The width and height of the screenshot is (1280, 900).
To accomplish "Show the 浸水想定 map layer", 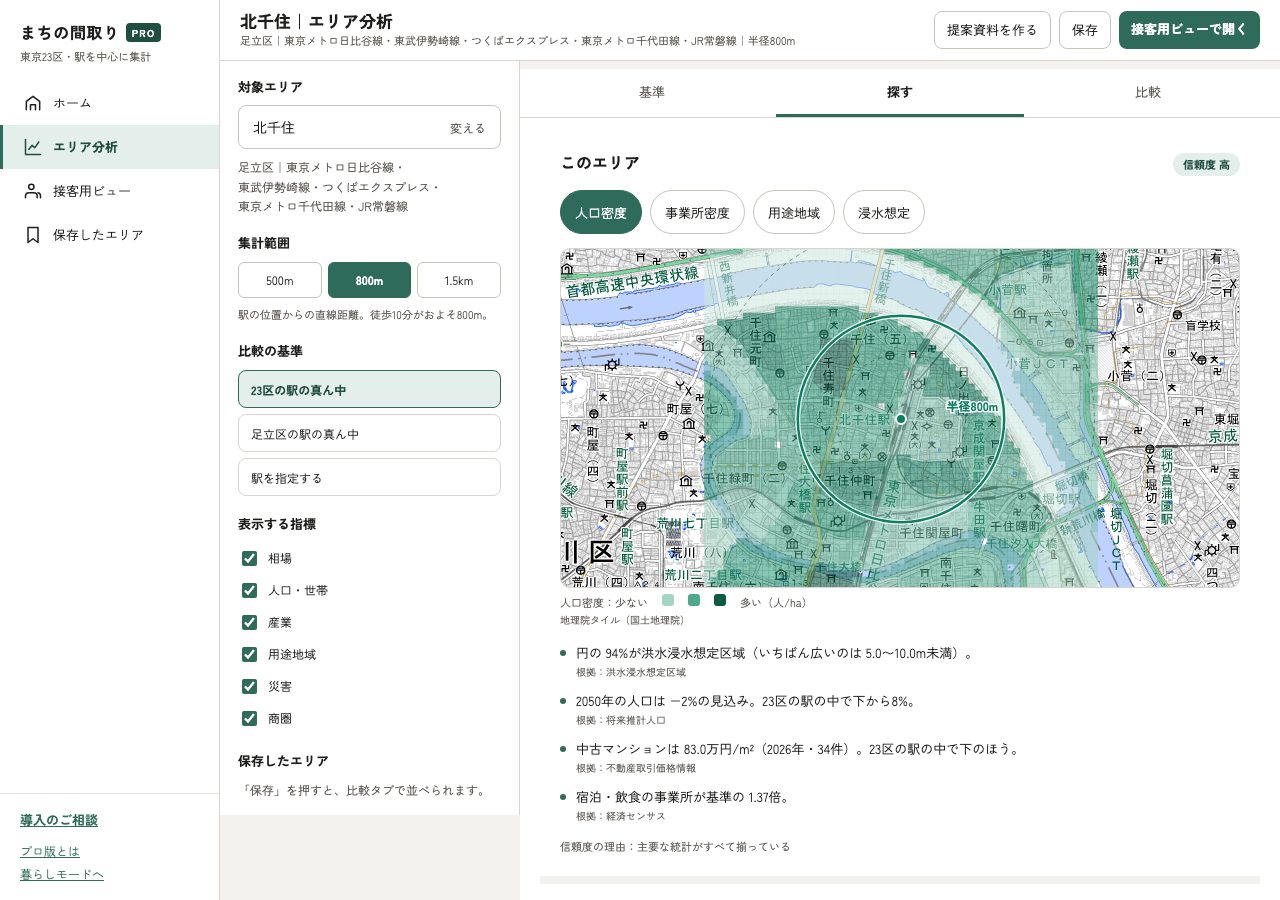I will [x=884, y=212].
